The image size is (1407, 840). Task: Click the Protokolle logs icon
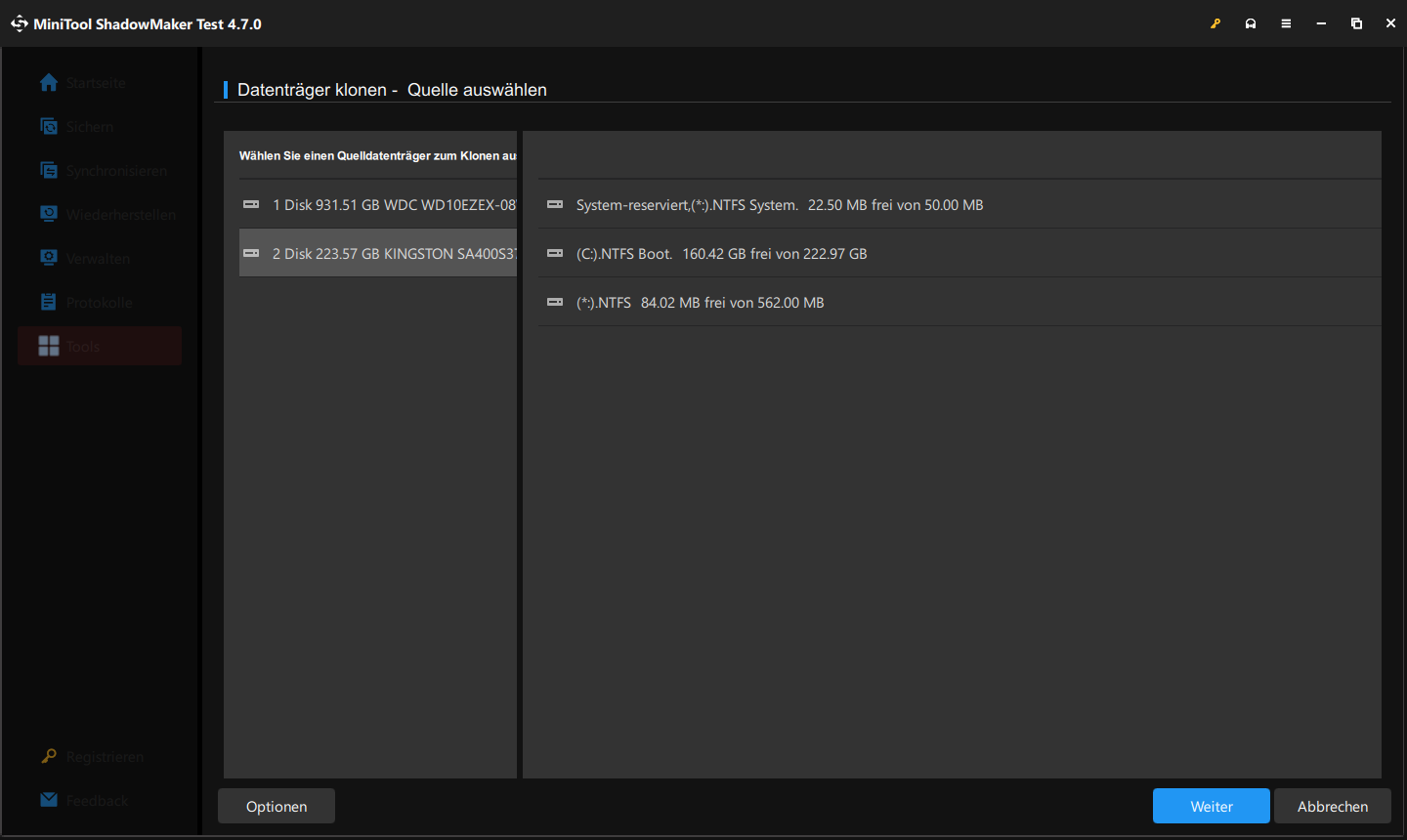pyautogui.click(x=49, y=302)
